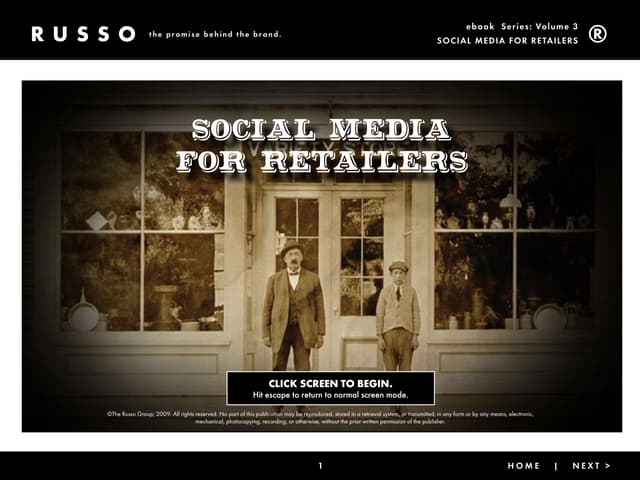Click the left storefront display window
640x480 pixels.
coord(142,235)
